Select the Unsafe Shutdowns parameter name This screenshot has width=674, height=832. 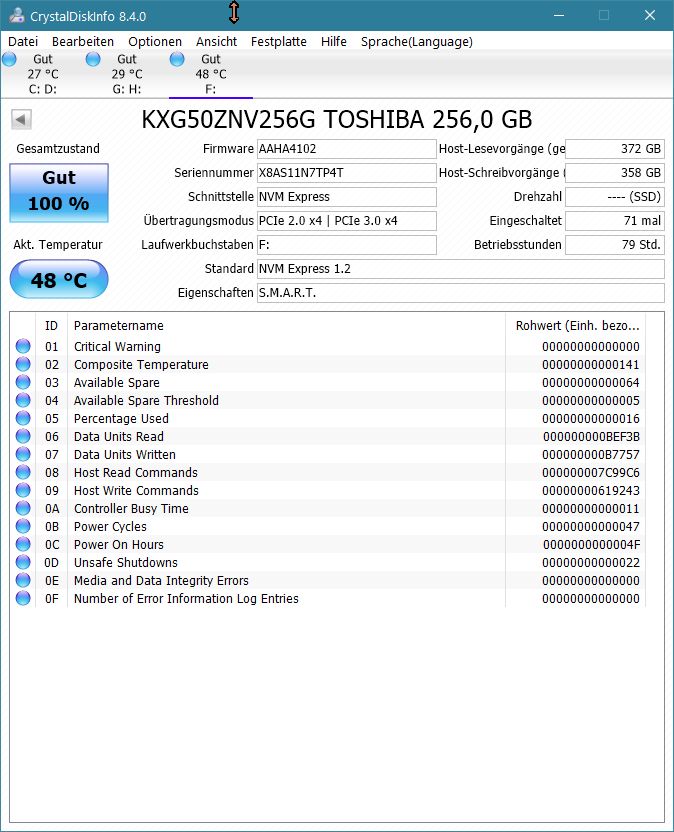pos(126,563)
